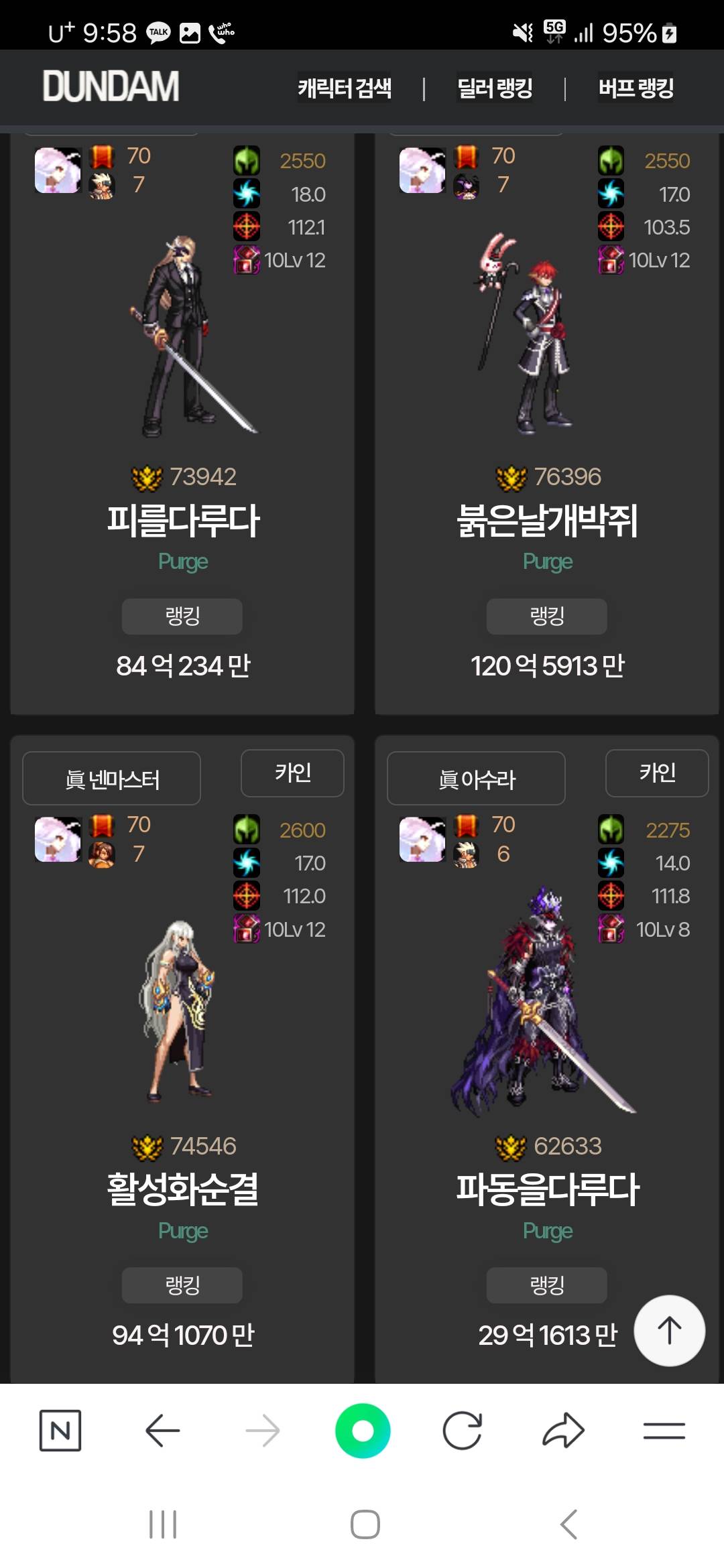Tap green Naver search circle button
Viewport: 724px width, 1568px height.
[363, 1431]
